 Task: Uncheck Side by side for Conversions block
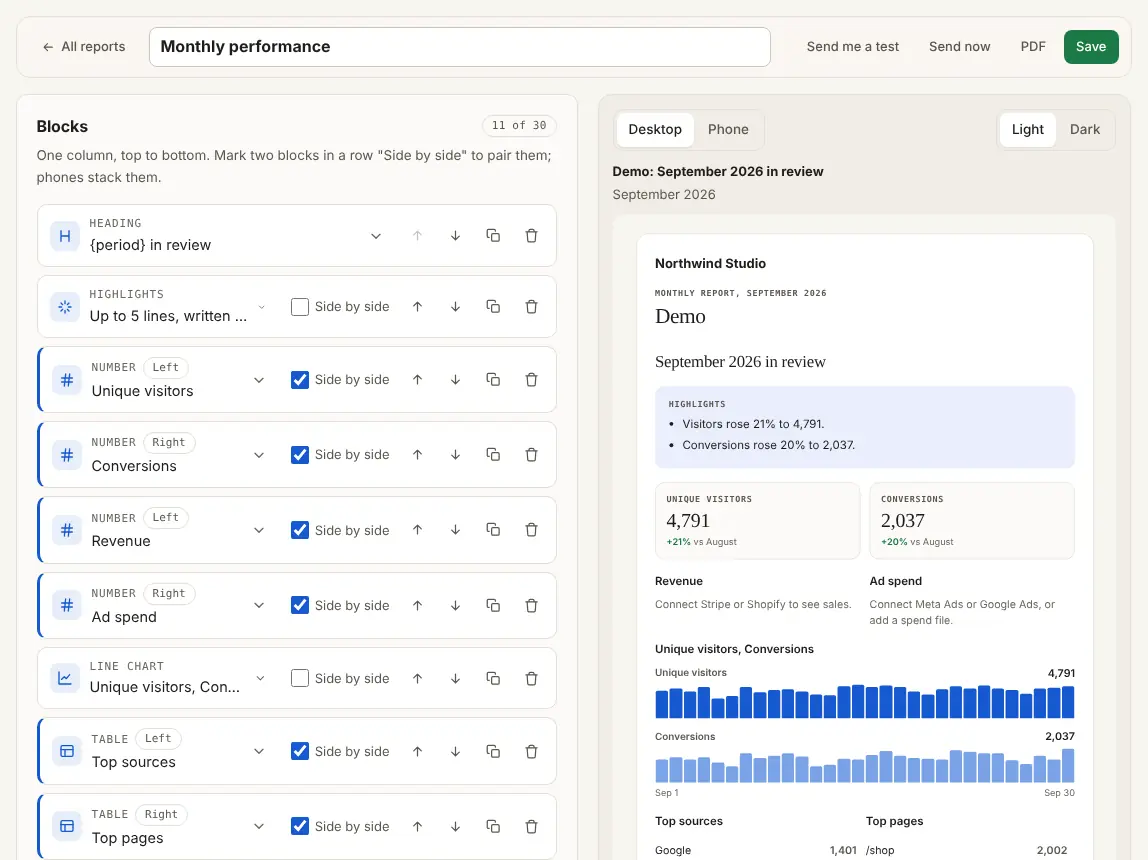299,455
